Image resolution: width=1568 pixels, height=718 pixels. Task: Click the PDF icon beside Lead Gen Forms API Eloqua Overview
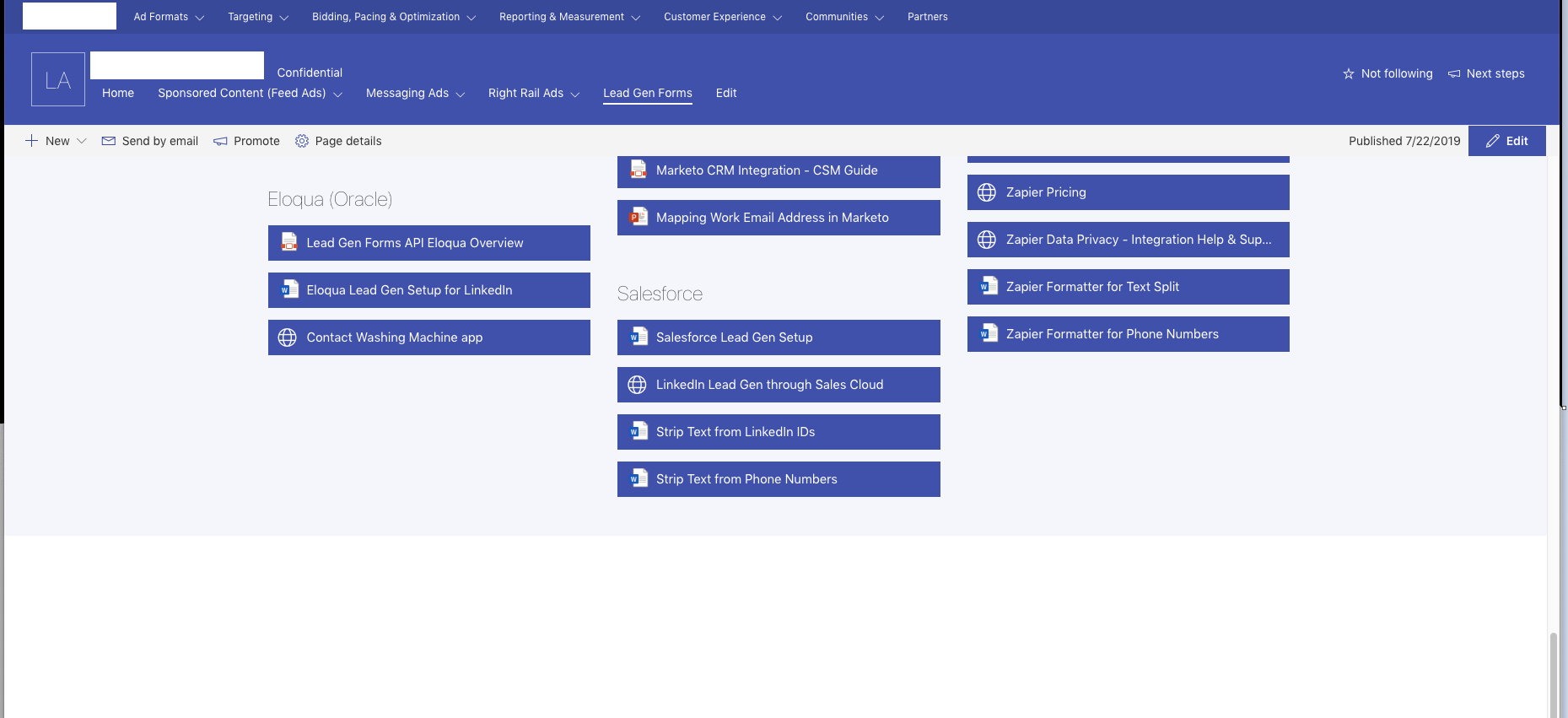click(289, 242)
